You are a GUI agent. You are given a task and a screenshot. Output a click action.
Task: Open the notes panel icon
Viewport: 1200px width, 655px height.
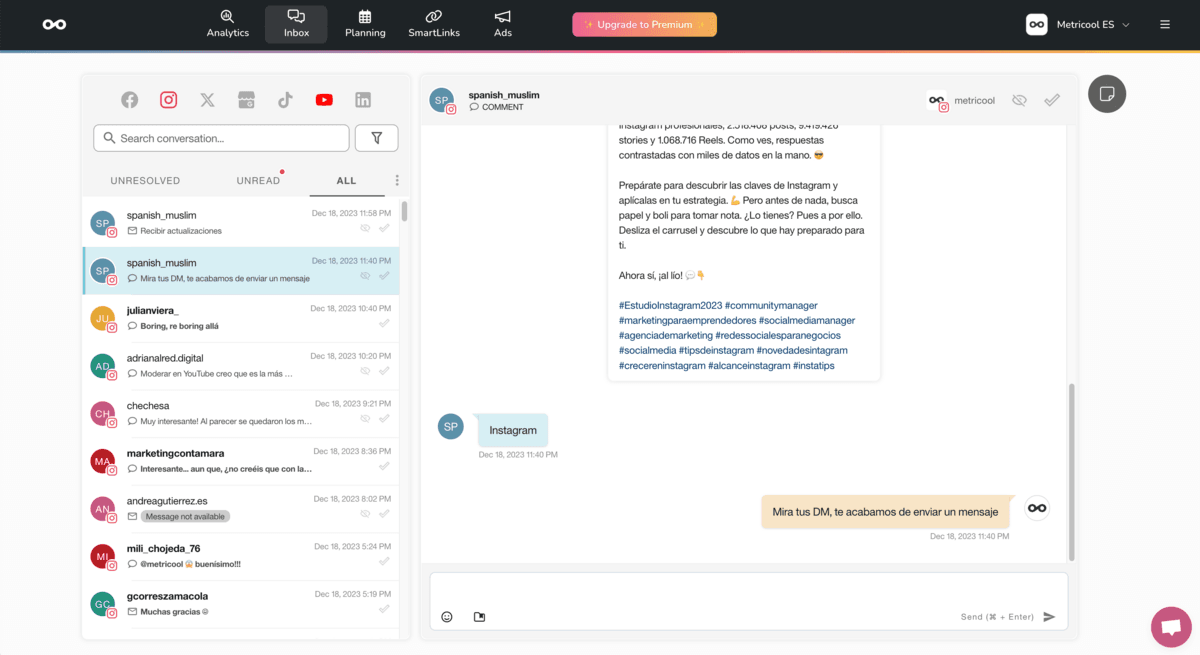click(1107, 93)
